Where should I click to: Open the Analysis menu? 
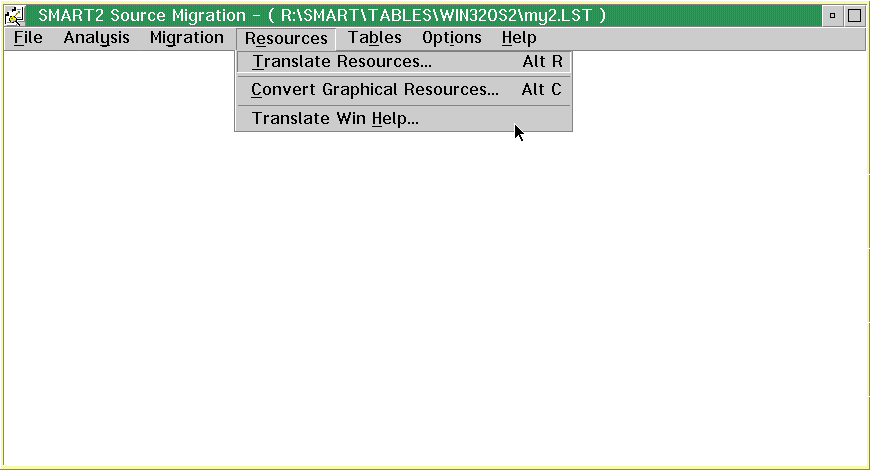[x=96, y=38]
